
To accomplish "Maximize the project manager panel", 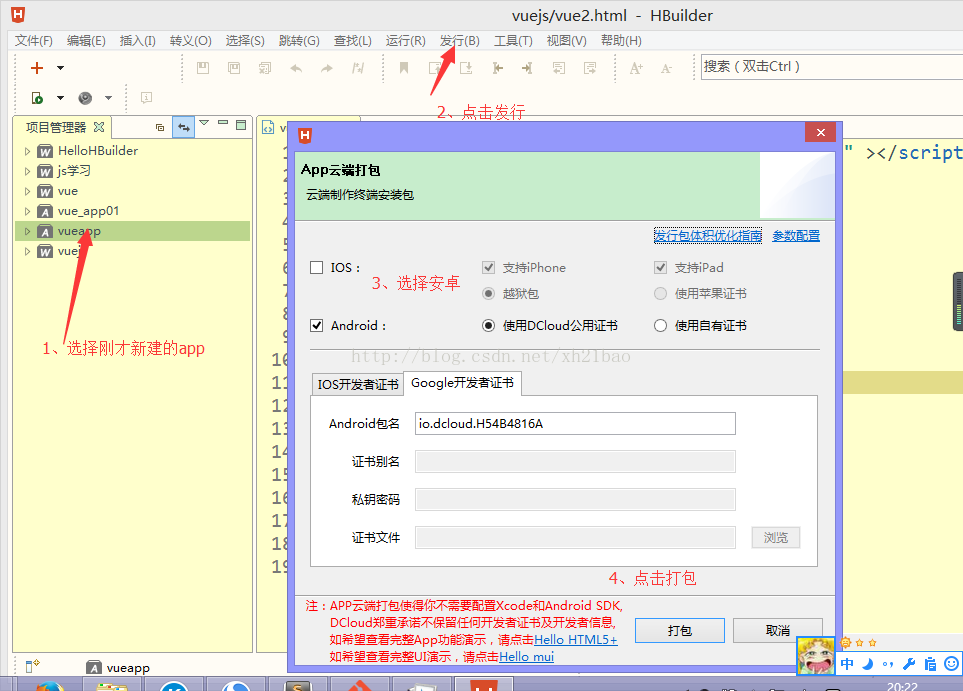I will click(241, 125).
